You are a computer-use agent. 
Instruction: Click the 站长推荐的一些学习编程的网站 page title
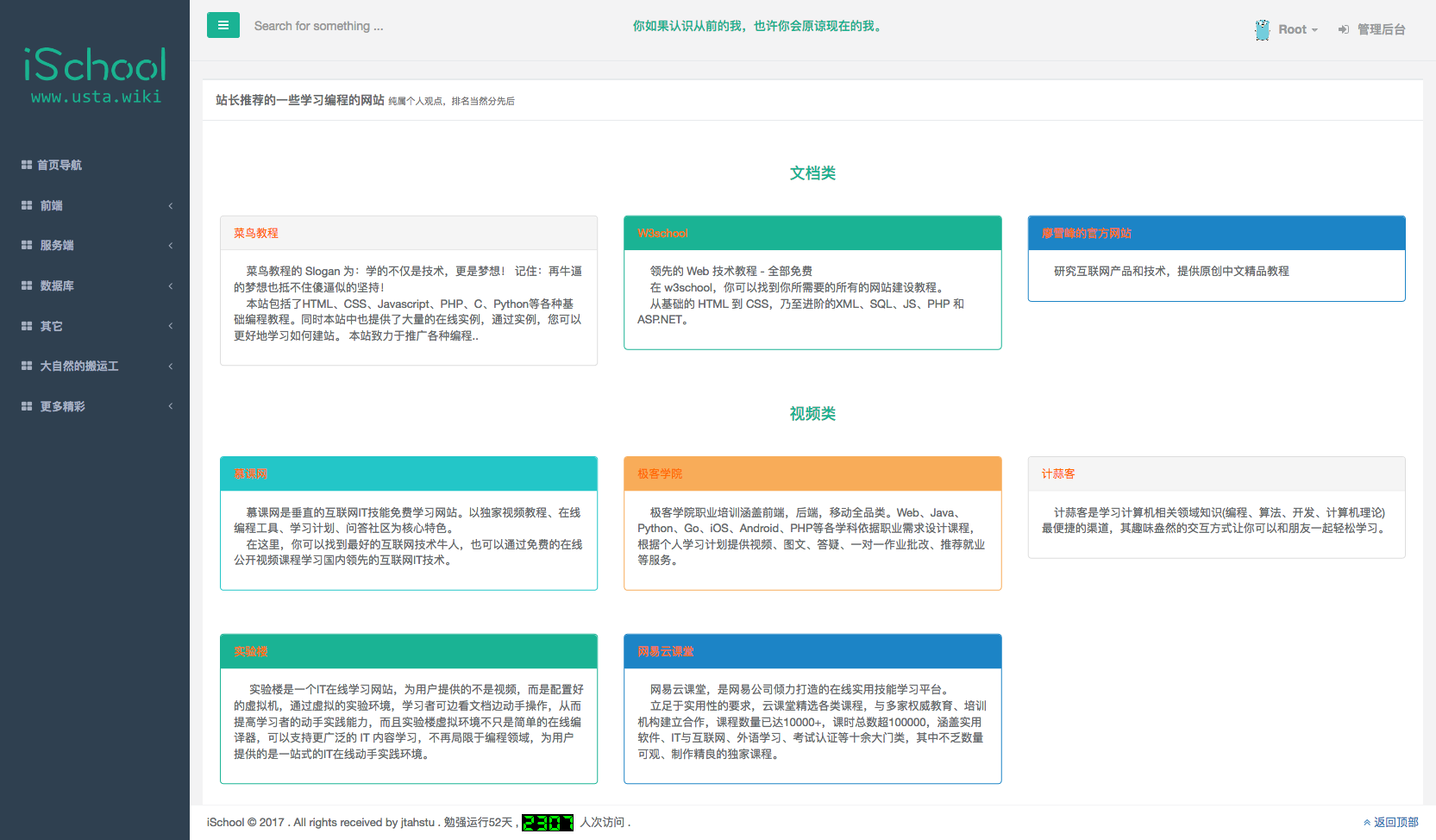[300, 100]
